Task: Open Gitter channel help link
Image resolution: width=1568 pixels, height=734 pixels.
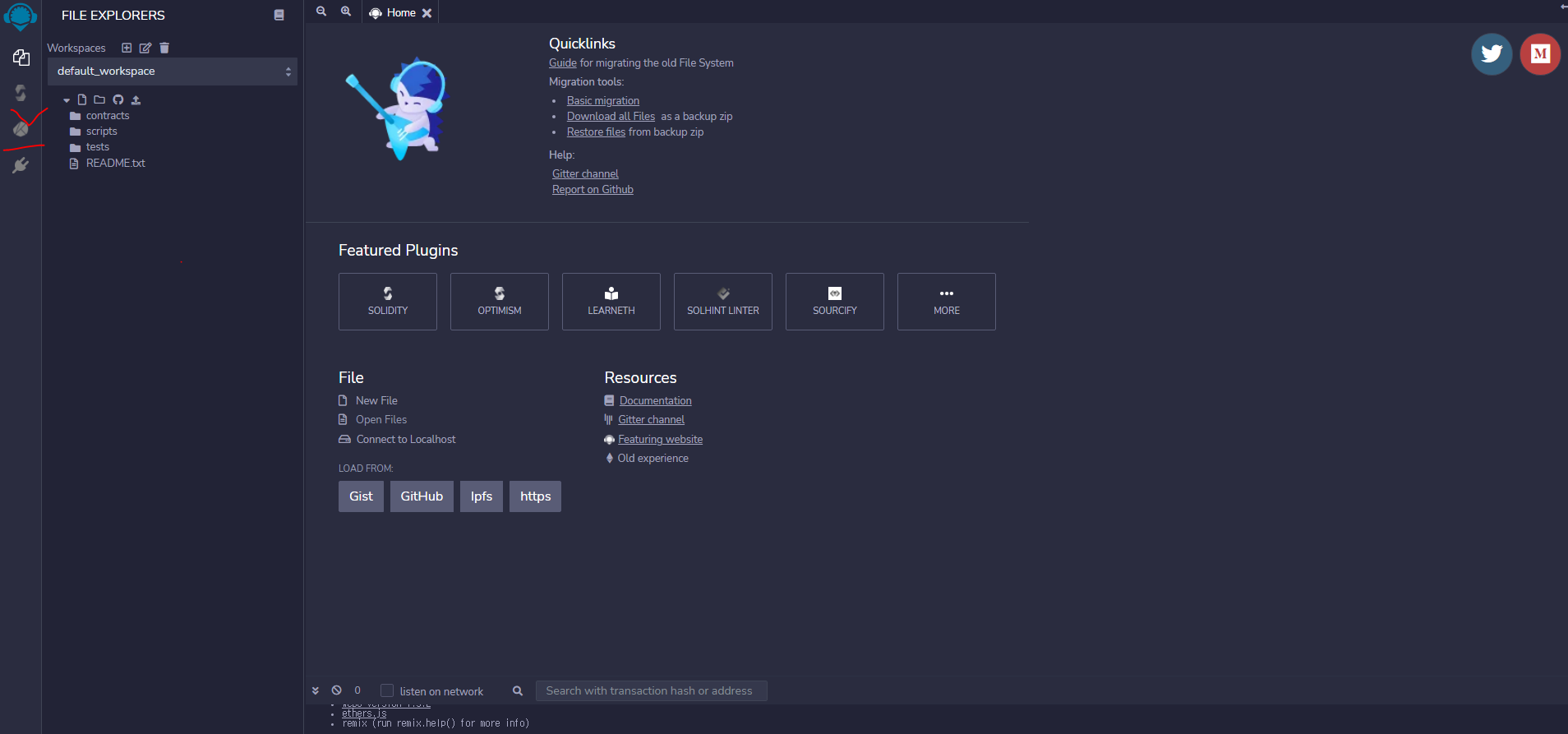Action: click(x=585, y=174)
